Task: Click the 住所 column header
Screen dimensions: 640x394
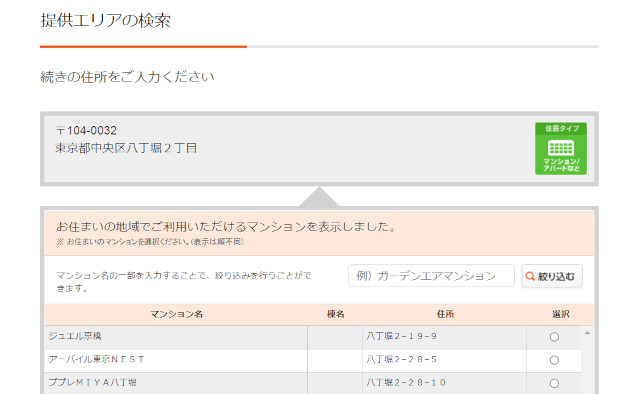Action: (445, 314)
